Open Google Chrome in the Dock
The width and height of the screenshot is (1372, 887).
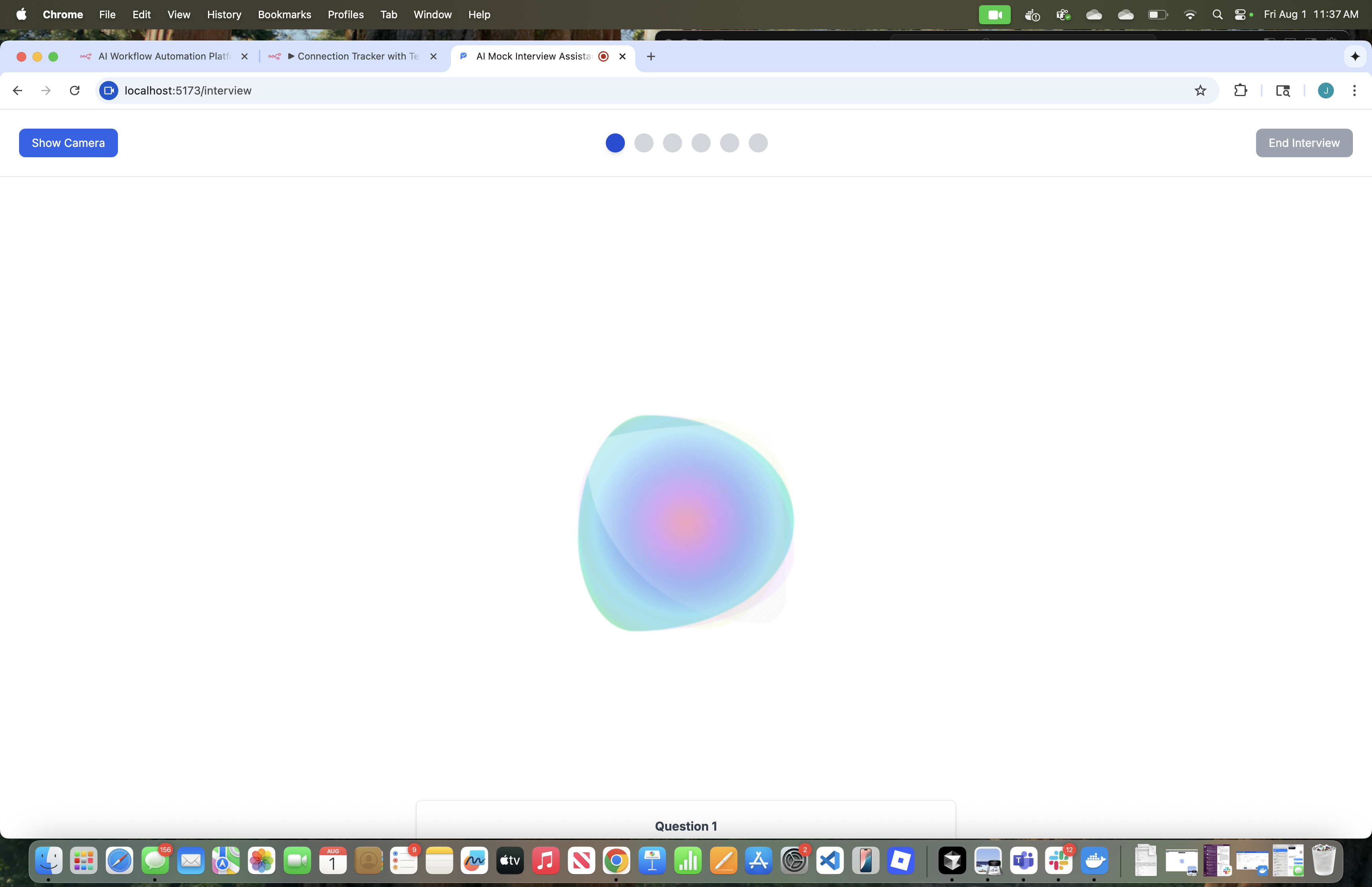pos(616,860)
